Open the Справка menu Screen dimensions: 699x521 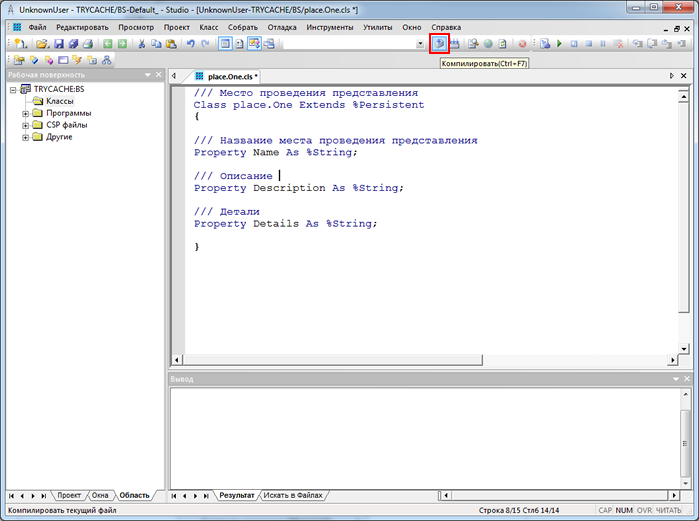coord(446,27)
